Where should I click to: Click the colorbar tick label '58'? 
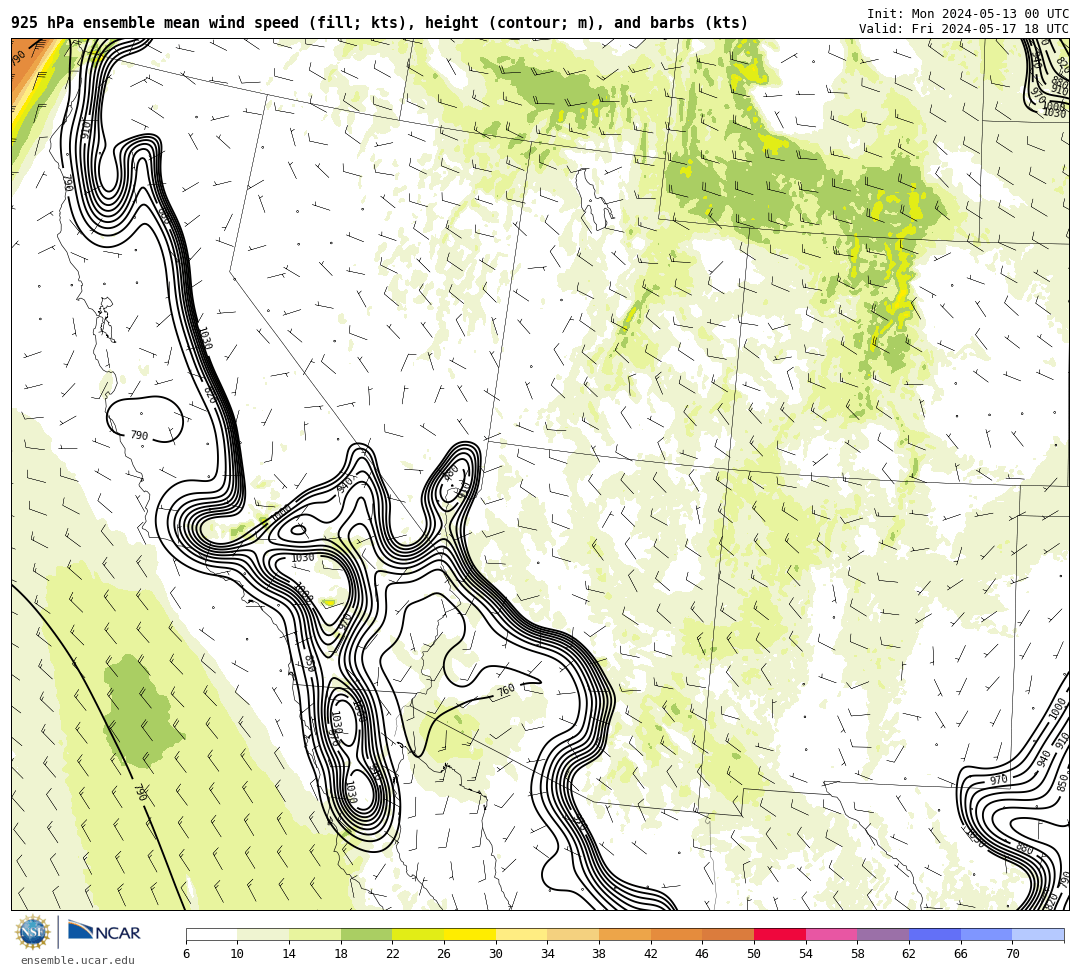click(x=857, y=954)
